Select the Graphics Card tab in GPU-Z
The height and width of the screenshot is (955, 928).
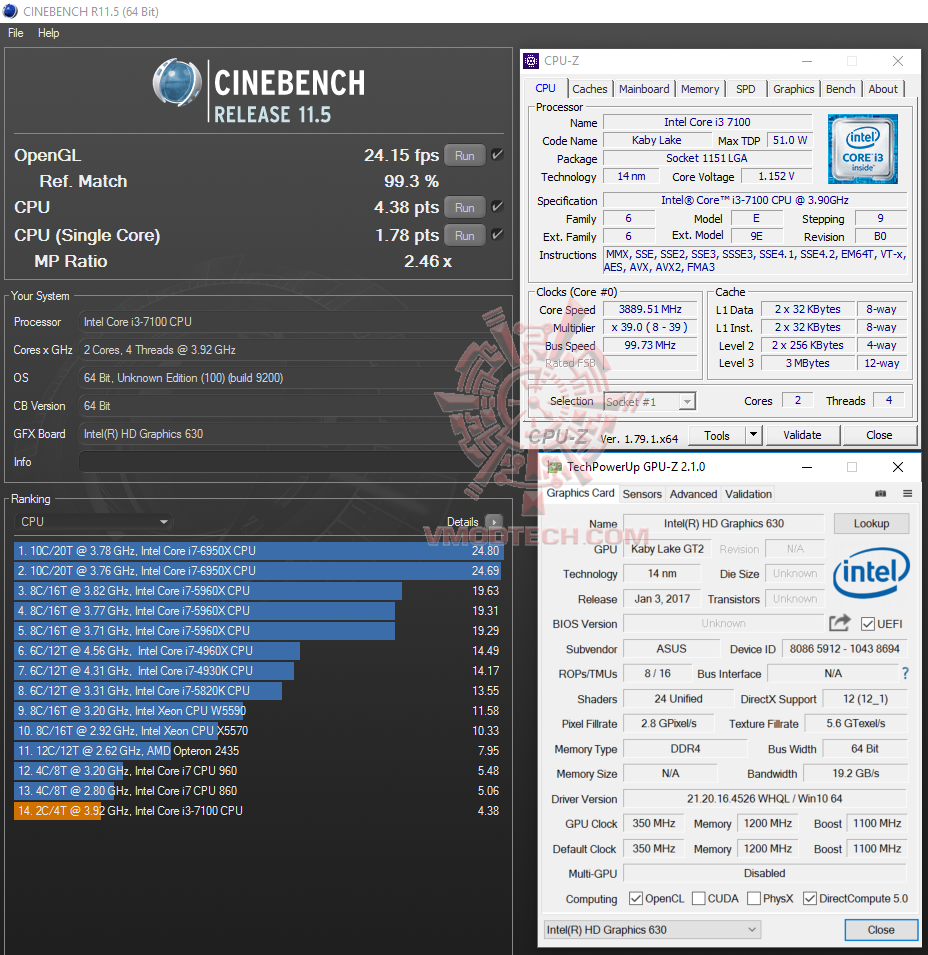tap(580, 493)
